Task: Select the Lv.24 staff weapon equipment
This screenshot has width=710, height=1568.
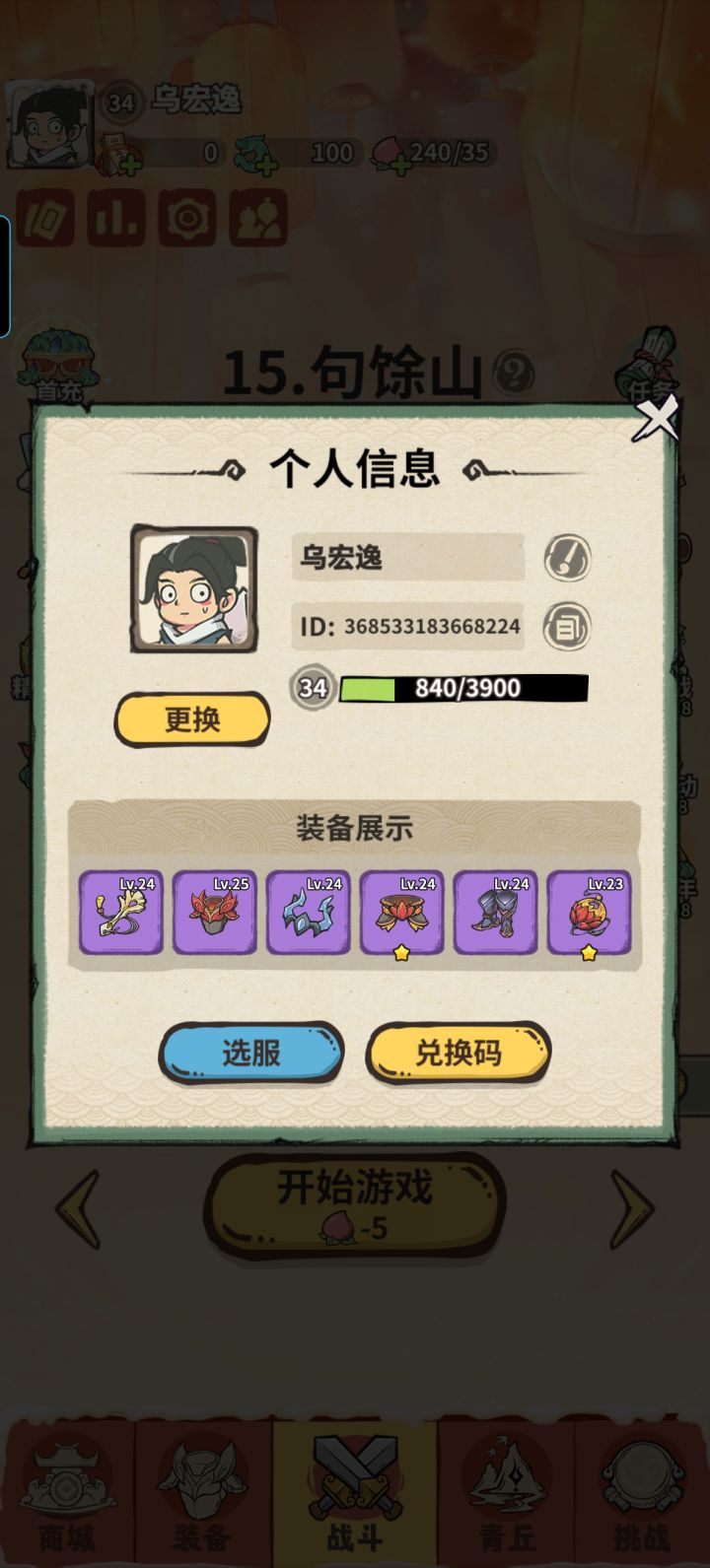Action: click(121, 912)
